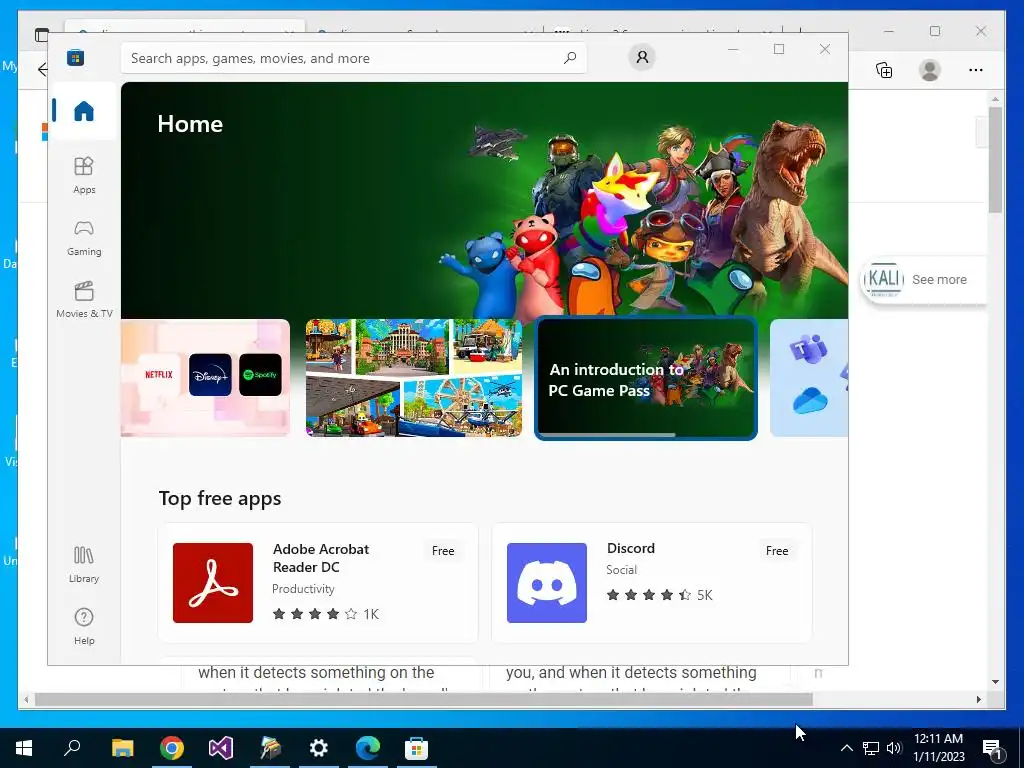1024x768 pixels.
Task: Open the Windows Start menu
Action: (24, 748)
